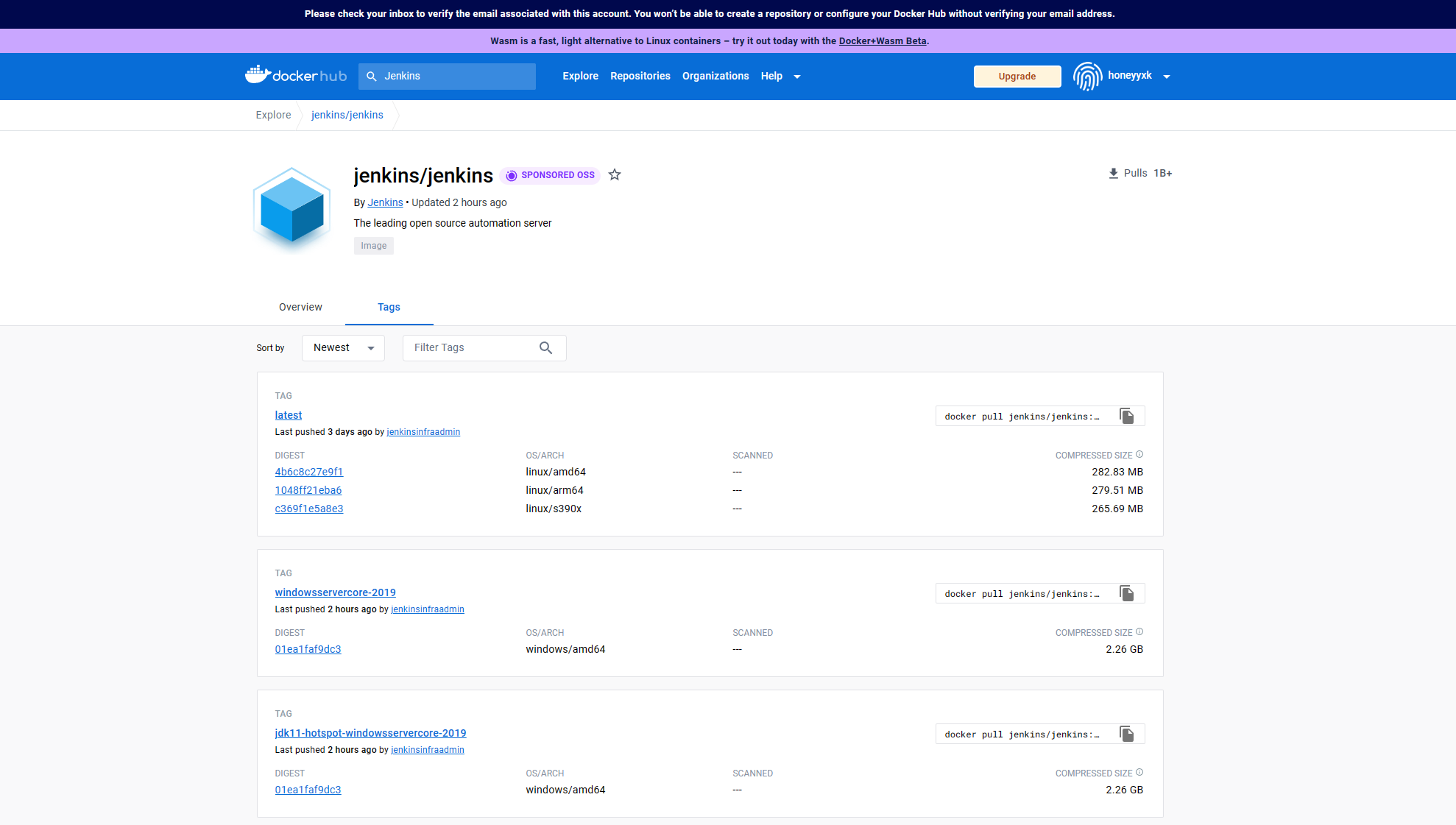Click the Docker Hub whale logo
The width and height of the screenshot is (1456, 825).
coord(295,75)
